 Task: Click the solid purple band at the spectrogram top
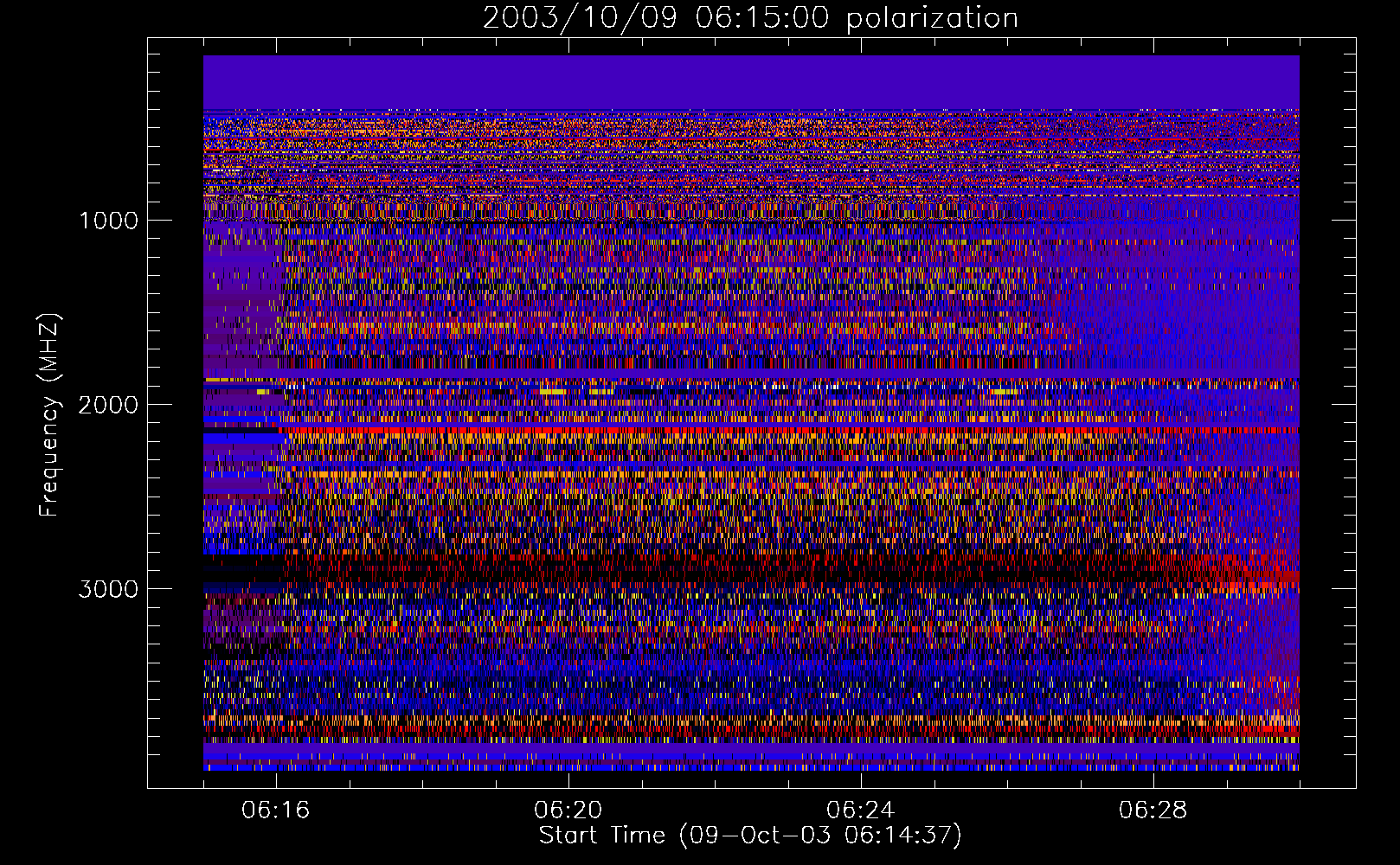click(x=751, y=82)
